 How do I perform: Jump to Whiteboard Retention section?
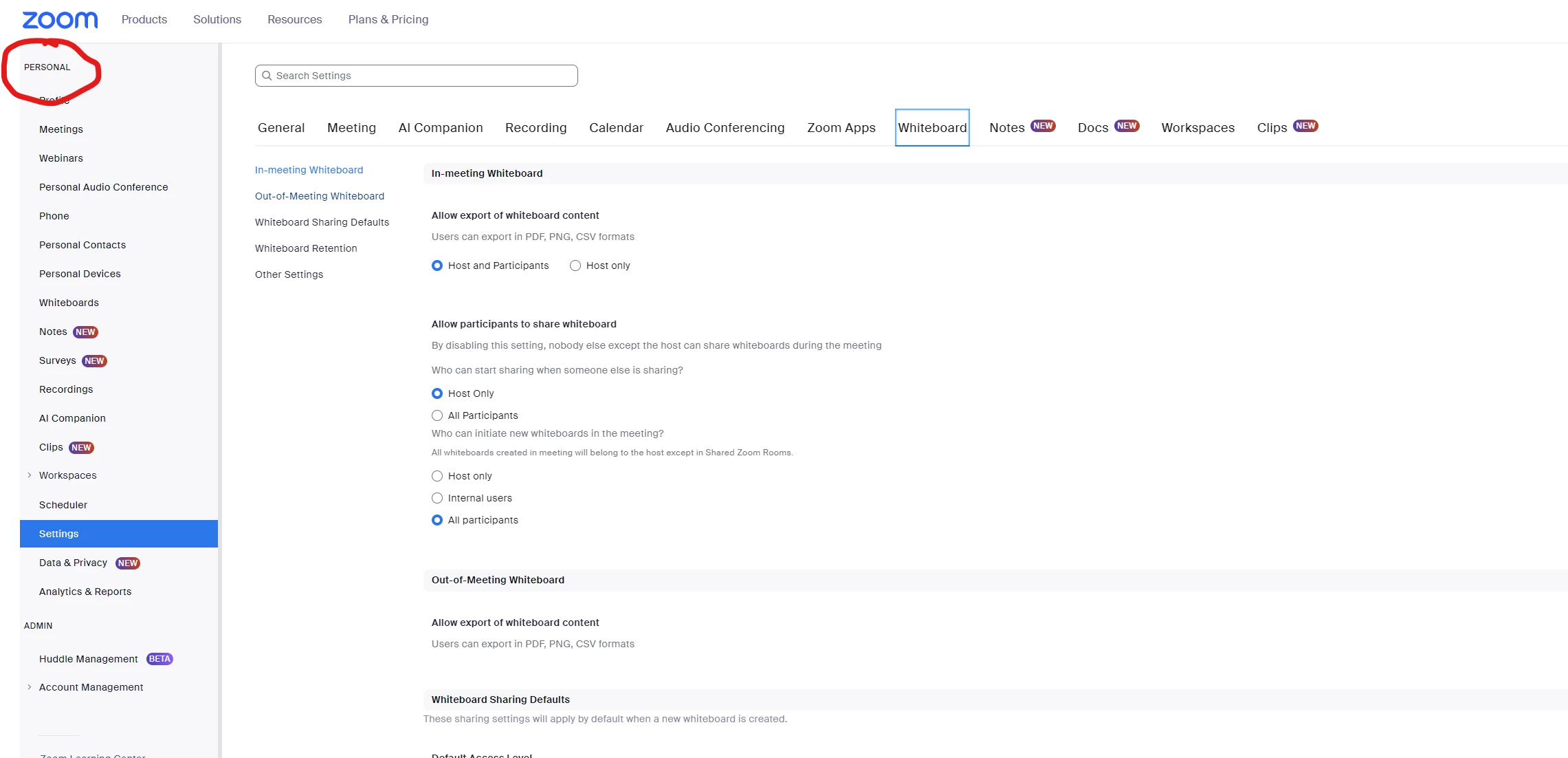pyautogui.click(x=306, y=248)
